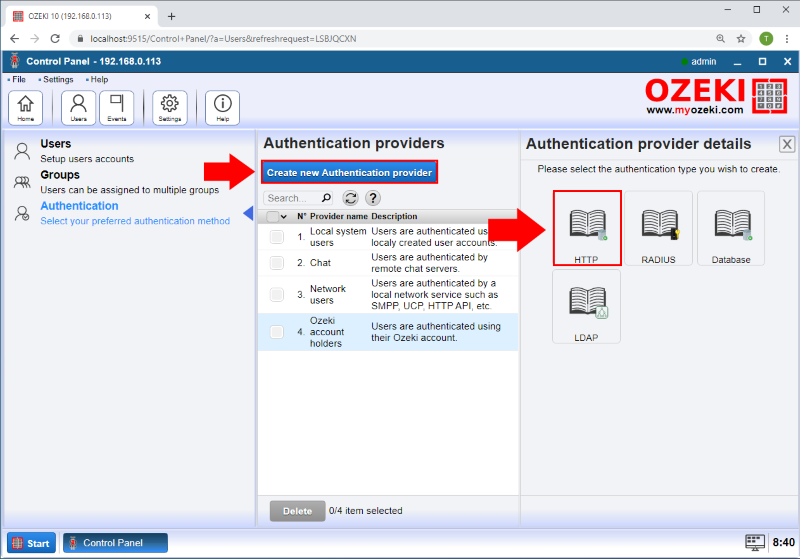This screenshot has width=800, height=559.
Task: Minimize the Control Panel inner window
Action: [737, 62]
